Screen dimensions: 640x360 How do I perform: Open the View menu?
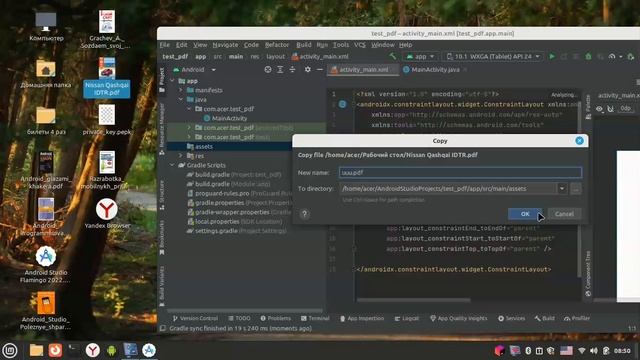point(200,45)
